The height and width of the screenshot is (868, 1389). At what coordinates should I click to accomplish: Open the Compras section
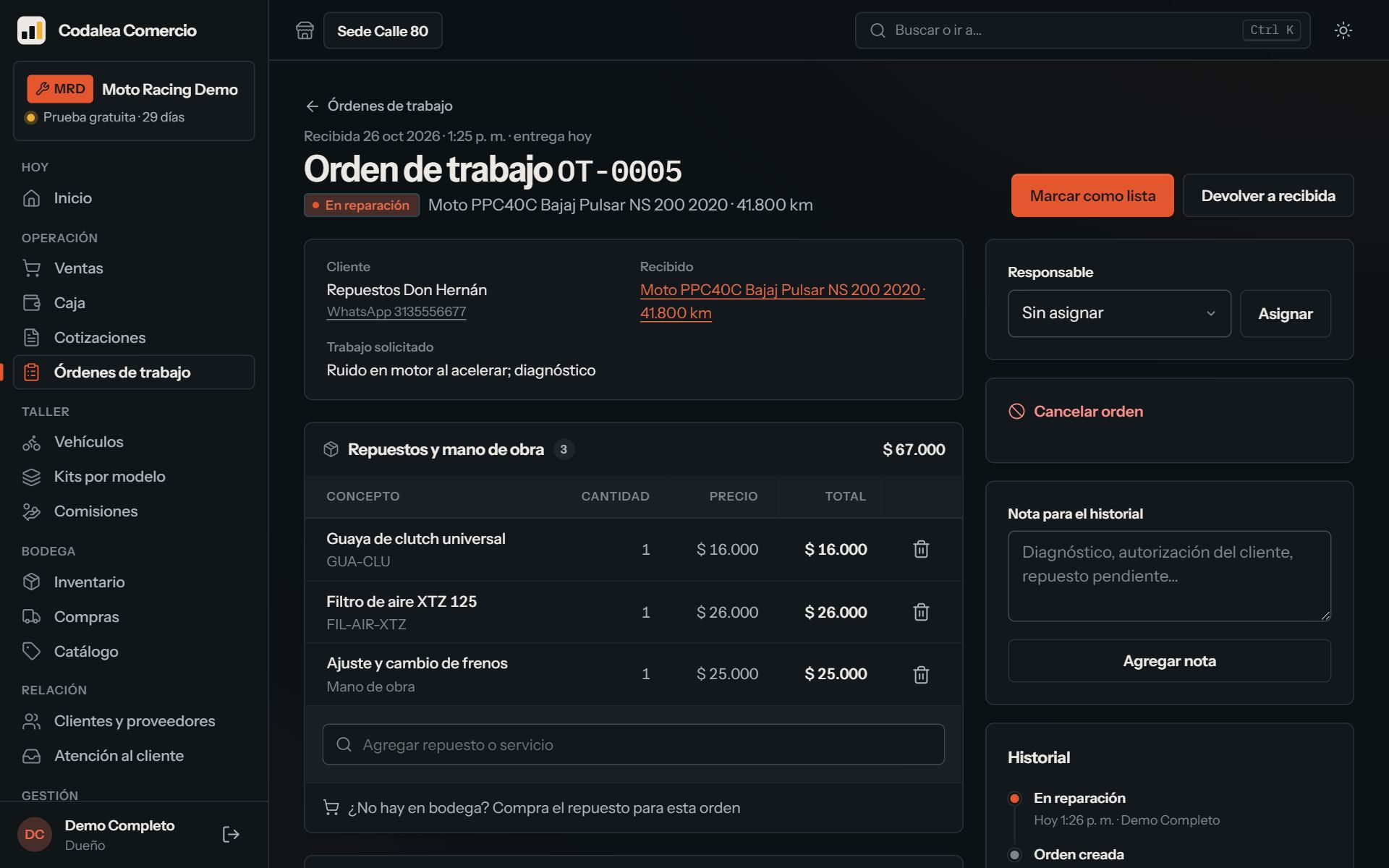(x=134, y=617)
